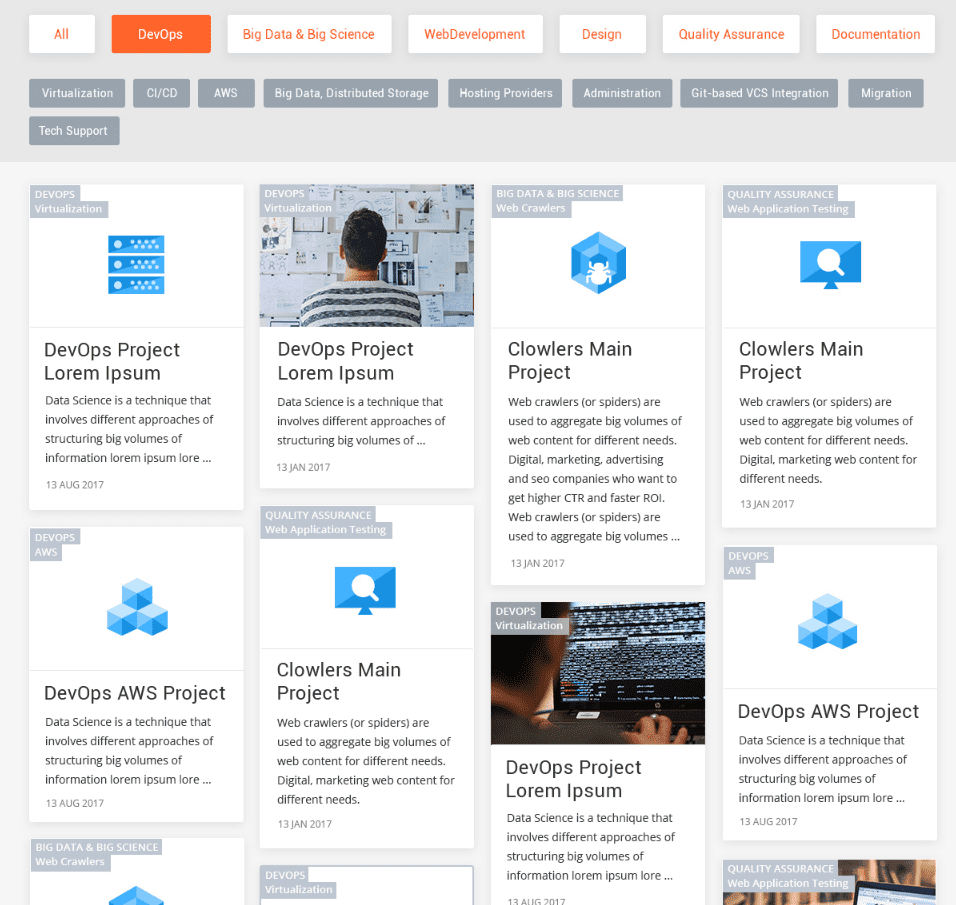Click the Web Crawlers label above the bug icon
Image resolution: width=956 pixels, height=905 pixels.
531,208
